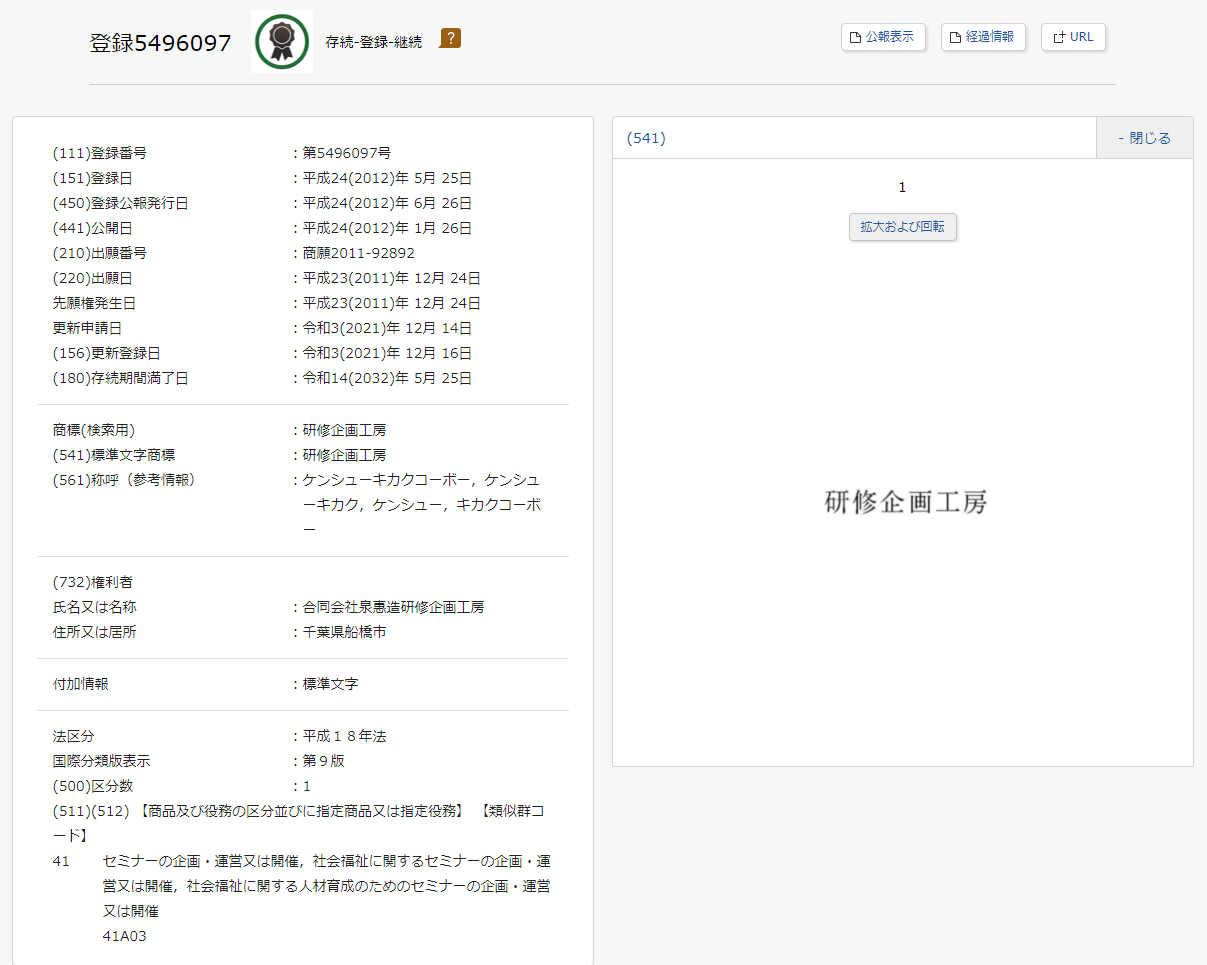Image resolution: width=1207 pixels, height=965 pixels.
Task: Click the 商標(検索用) value 研修企画工房
Action: click(x=345, y=430)
